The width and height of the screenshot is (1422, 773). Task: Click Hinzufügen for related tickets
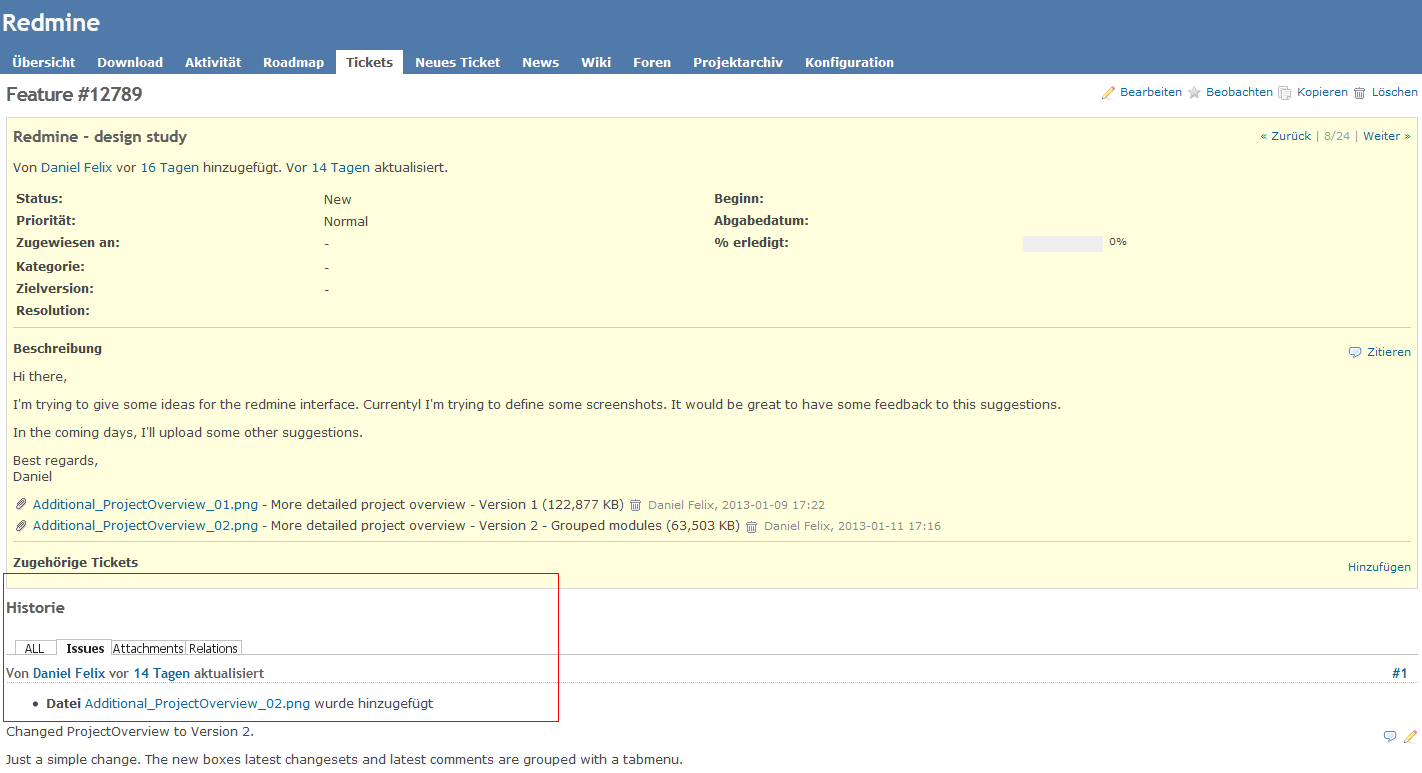click(1379, 567)
